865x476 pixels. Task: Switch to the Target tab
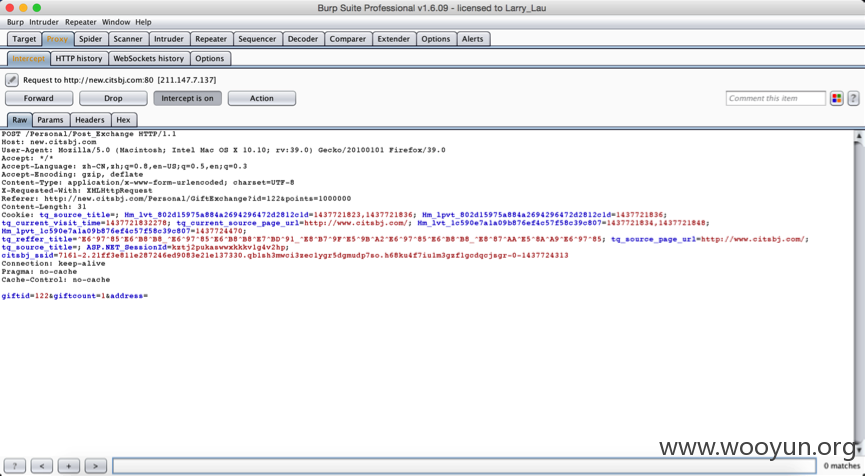(x=24, y=39)
